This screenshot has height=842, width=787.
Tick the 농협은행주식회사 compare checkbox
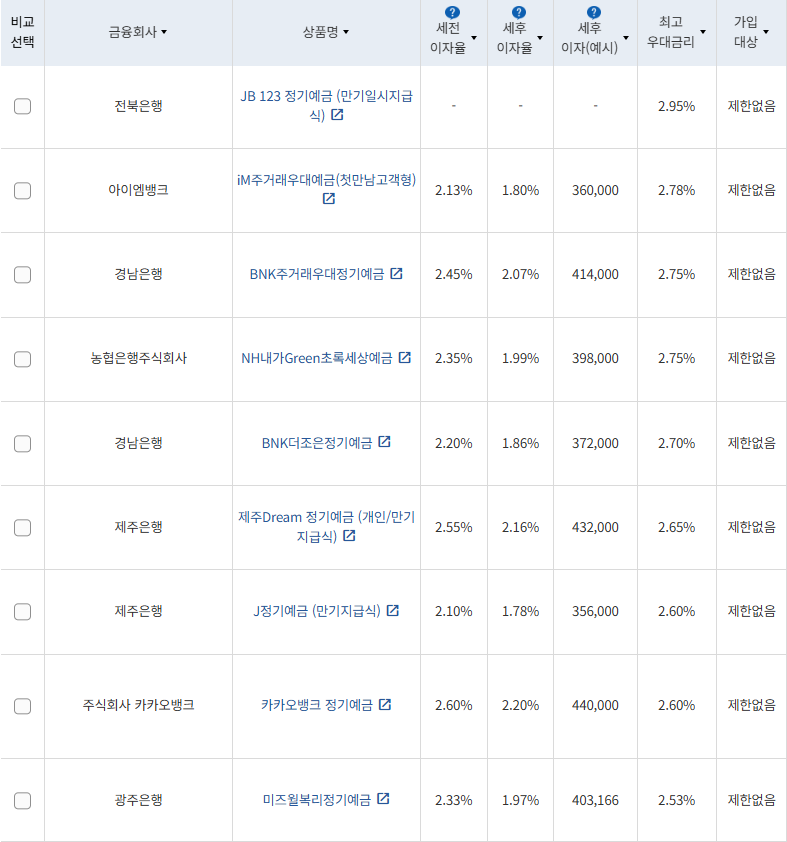[x=23, y=359]
